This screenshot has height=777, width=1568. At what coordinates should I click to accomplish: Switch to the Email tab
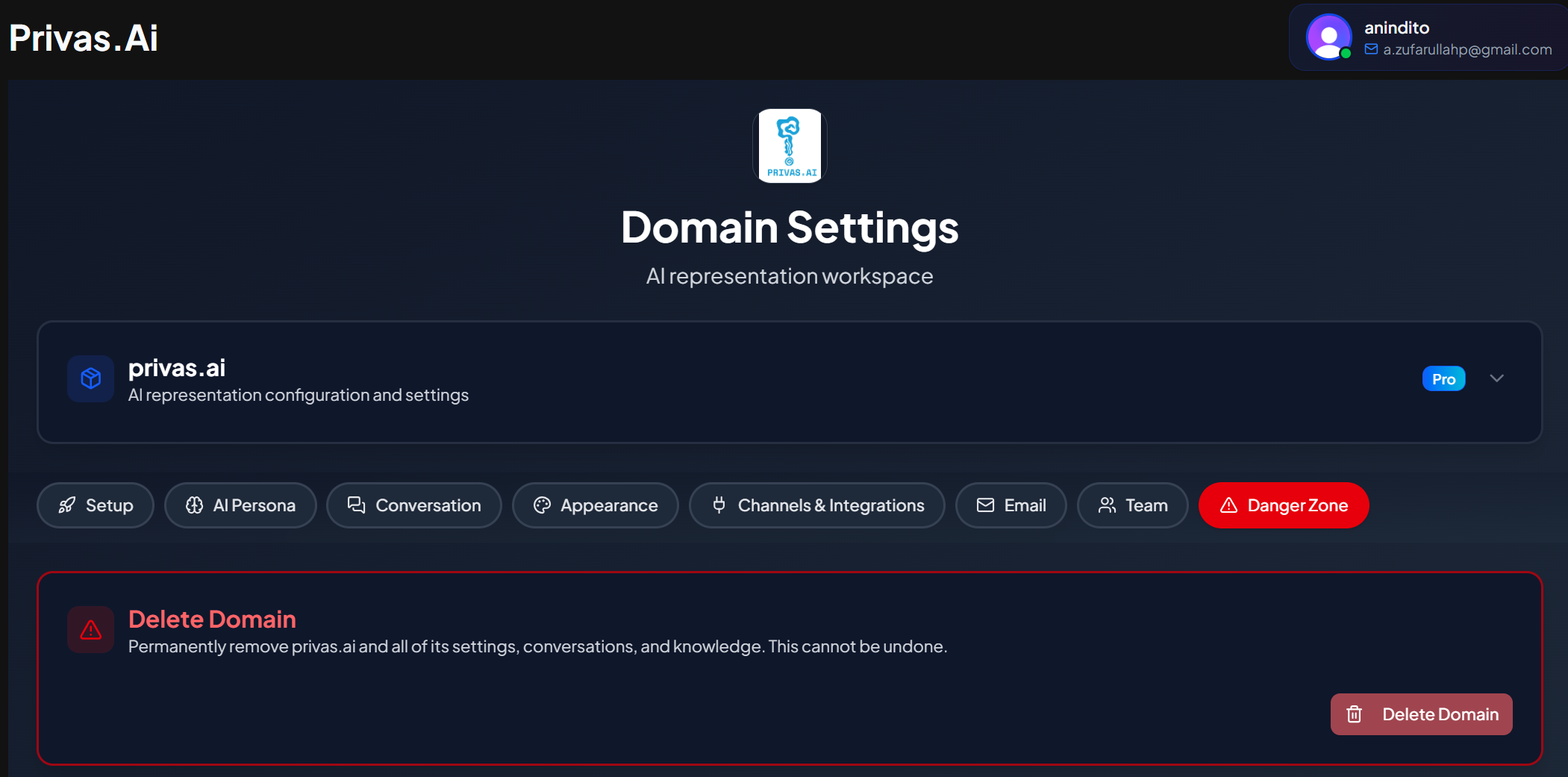(1011, 505)
